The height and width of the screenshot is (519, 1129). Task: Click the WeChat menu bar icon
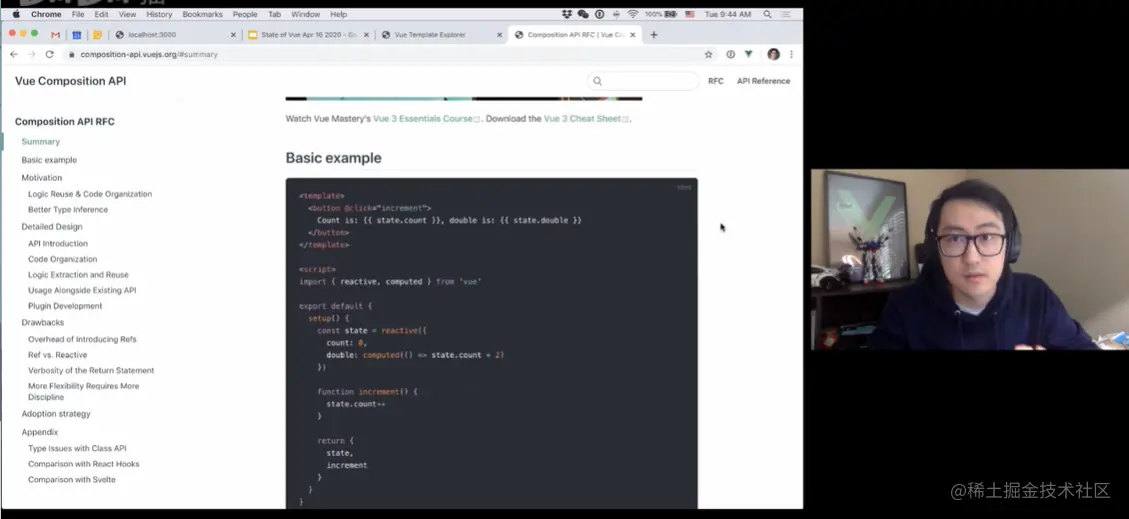pyautogui.click(x=583, y=14)
